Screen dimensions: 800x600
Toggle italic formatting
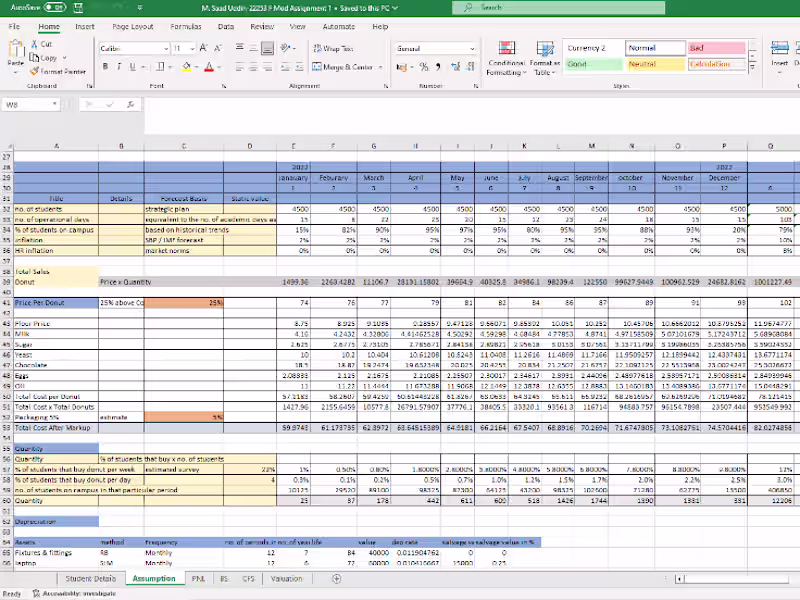point(119,66)
